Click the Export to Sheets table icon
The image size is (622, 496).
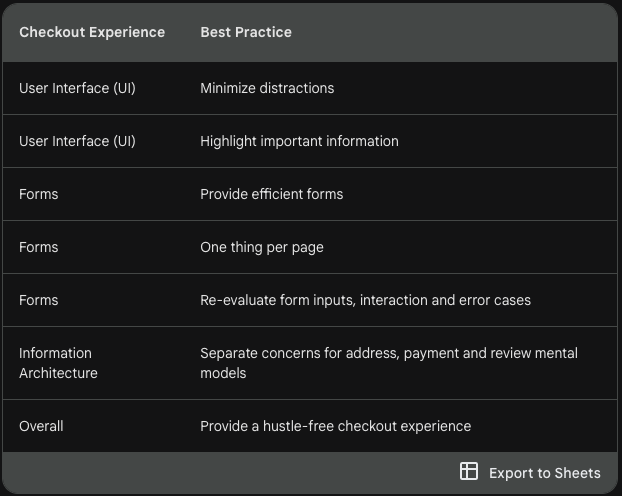468,471
